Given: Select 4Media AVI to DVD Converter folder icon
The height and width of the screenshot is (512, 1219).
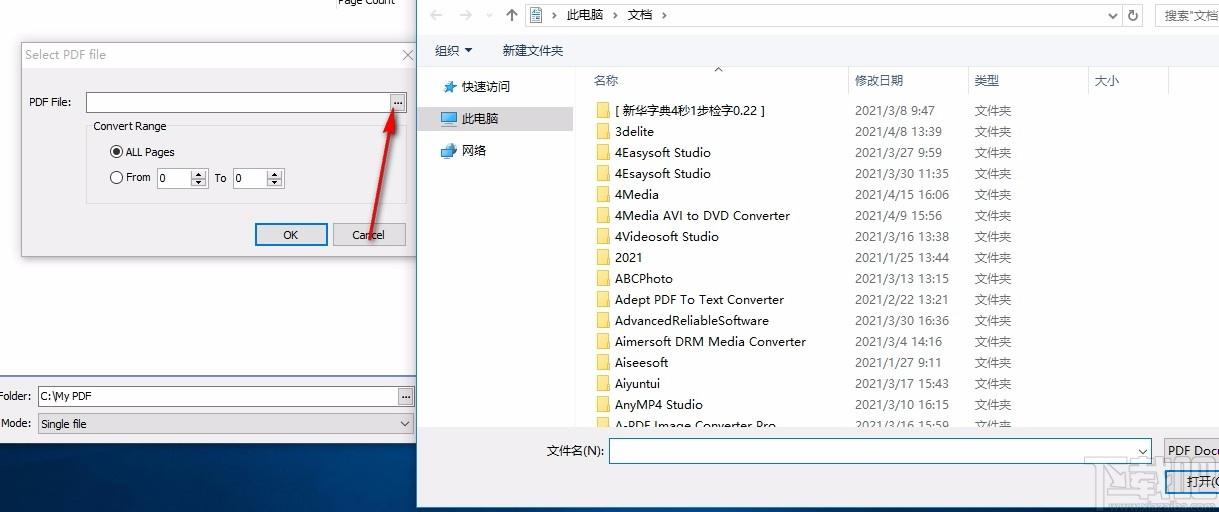Looking at the screenshot, I should point(603,215).
